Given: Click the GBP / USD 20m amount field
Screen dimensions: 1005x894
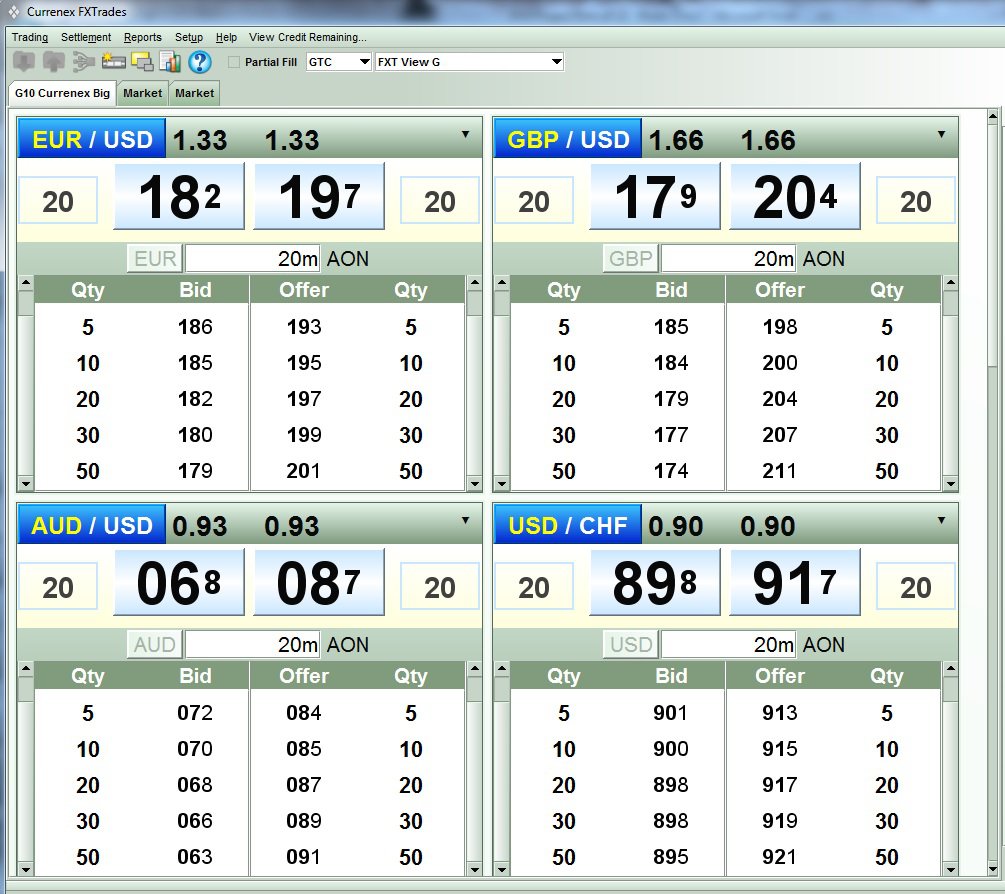Looking at the screenshot, I should click(x=729, y=258).
